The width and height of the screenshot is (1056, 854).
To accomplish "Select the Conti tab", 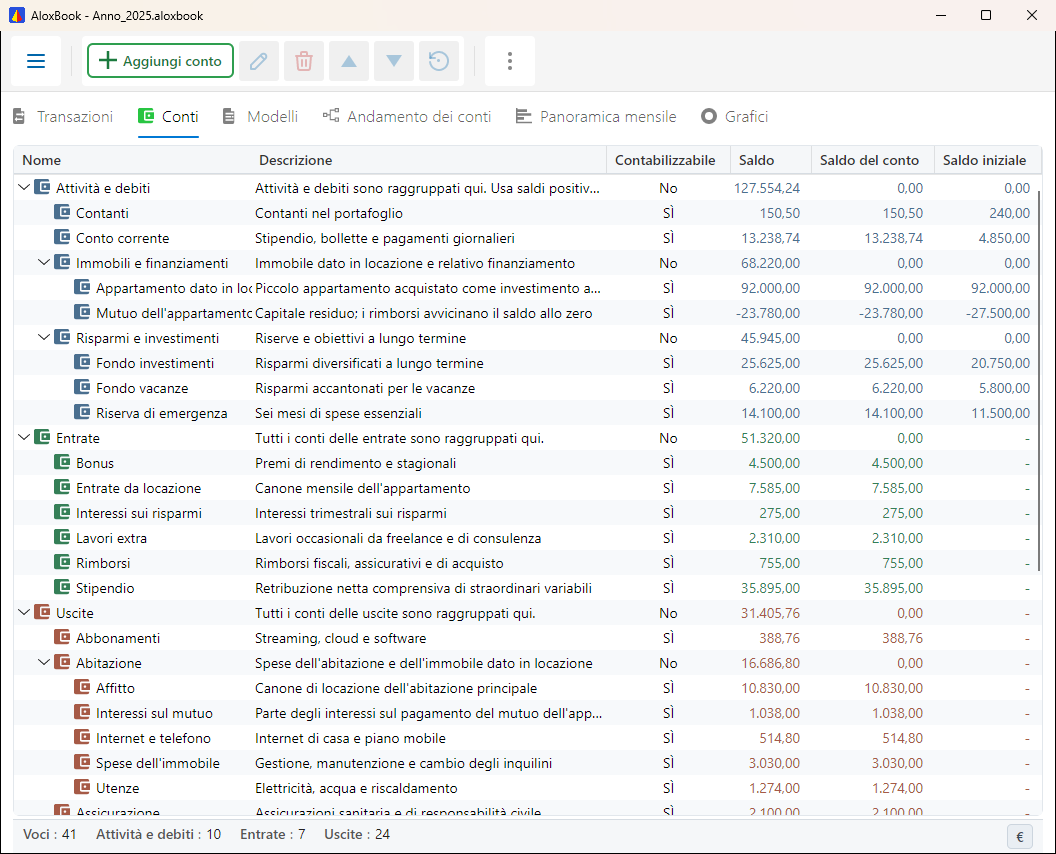I will [x=168, y=117].
